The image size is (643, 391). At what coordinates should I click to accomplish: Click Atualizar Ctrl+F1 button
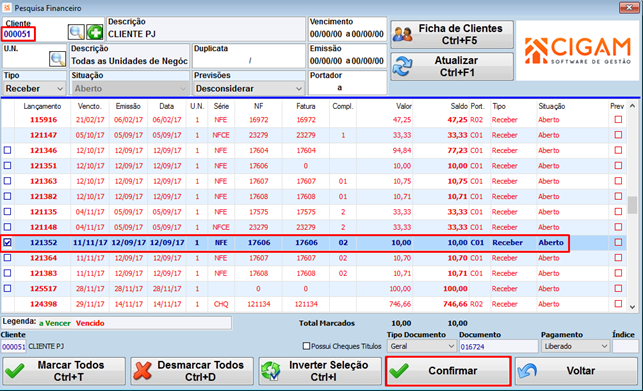(x=452, y=66)
